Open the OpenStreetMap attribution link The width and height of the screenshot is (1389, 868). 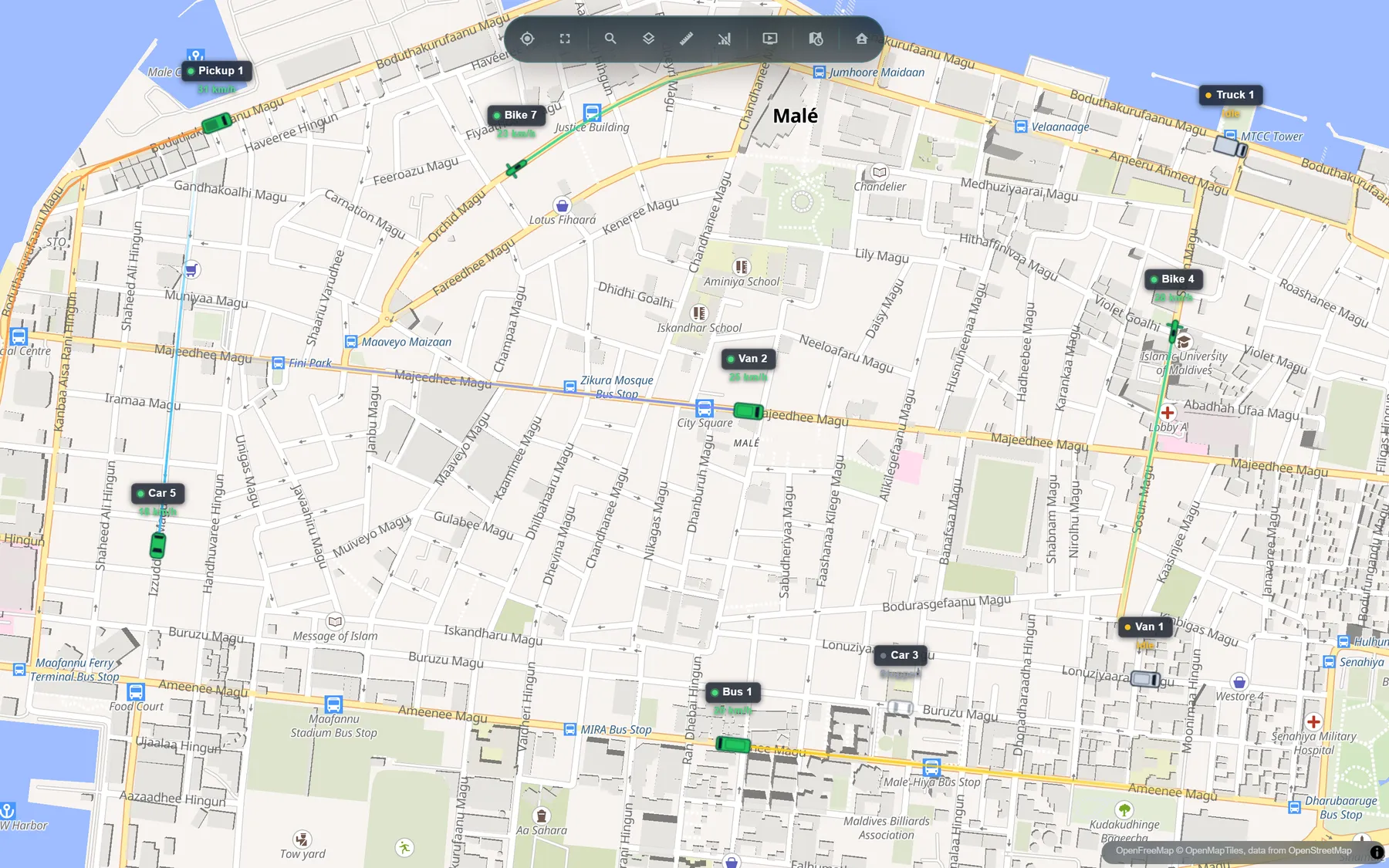[1320, 851]
